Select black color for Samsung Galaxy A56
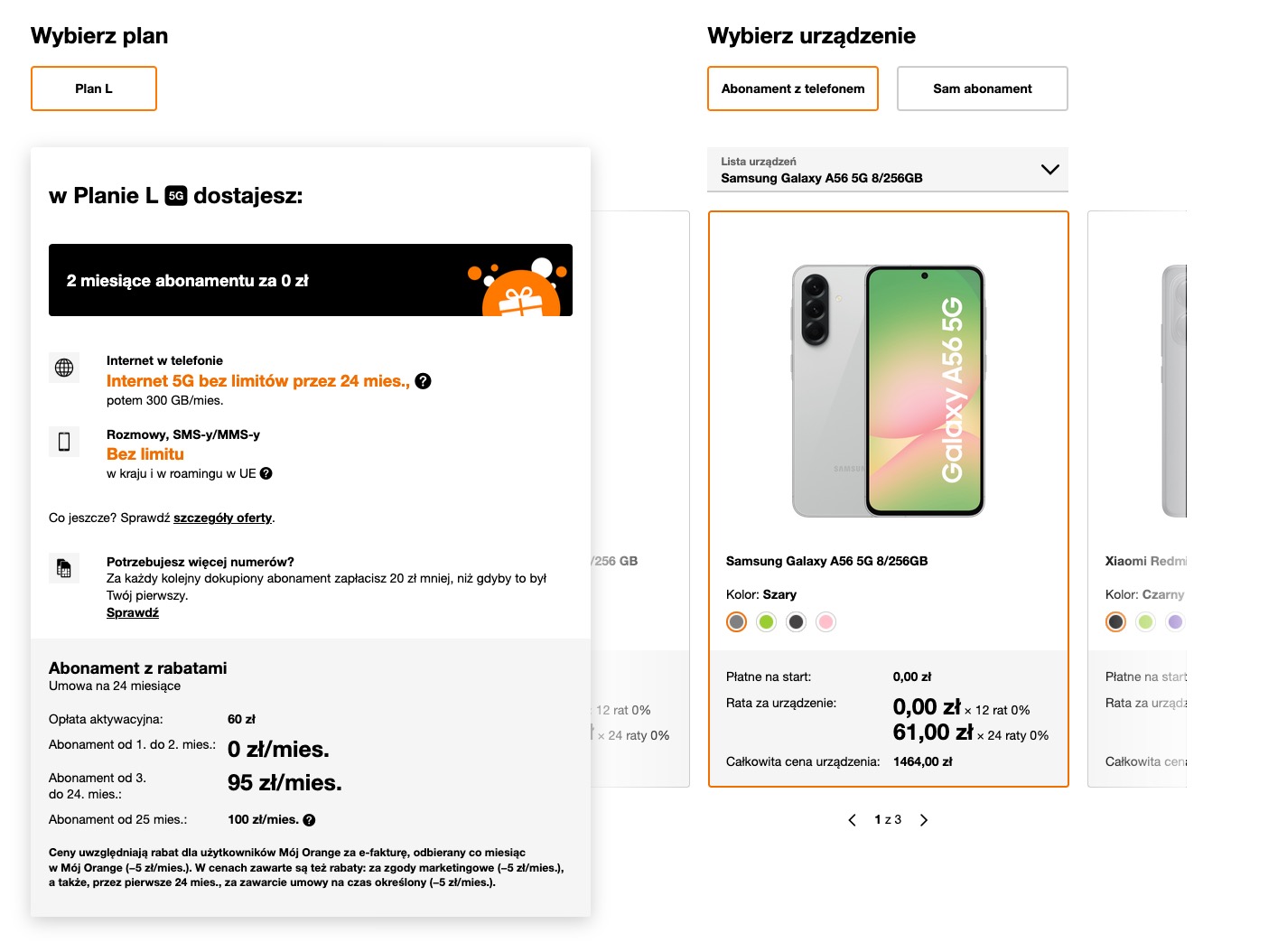Viewport: 1287px width, 952px height. pos(796,622)
